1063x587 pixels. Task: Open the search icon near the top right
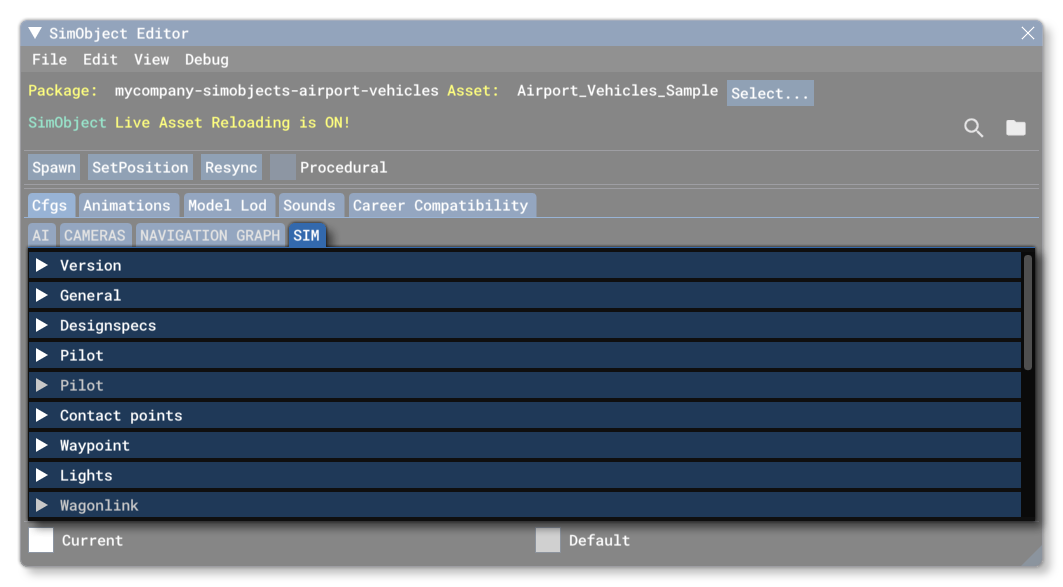pos(973,128)
